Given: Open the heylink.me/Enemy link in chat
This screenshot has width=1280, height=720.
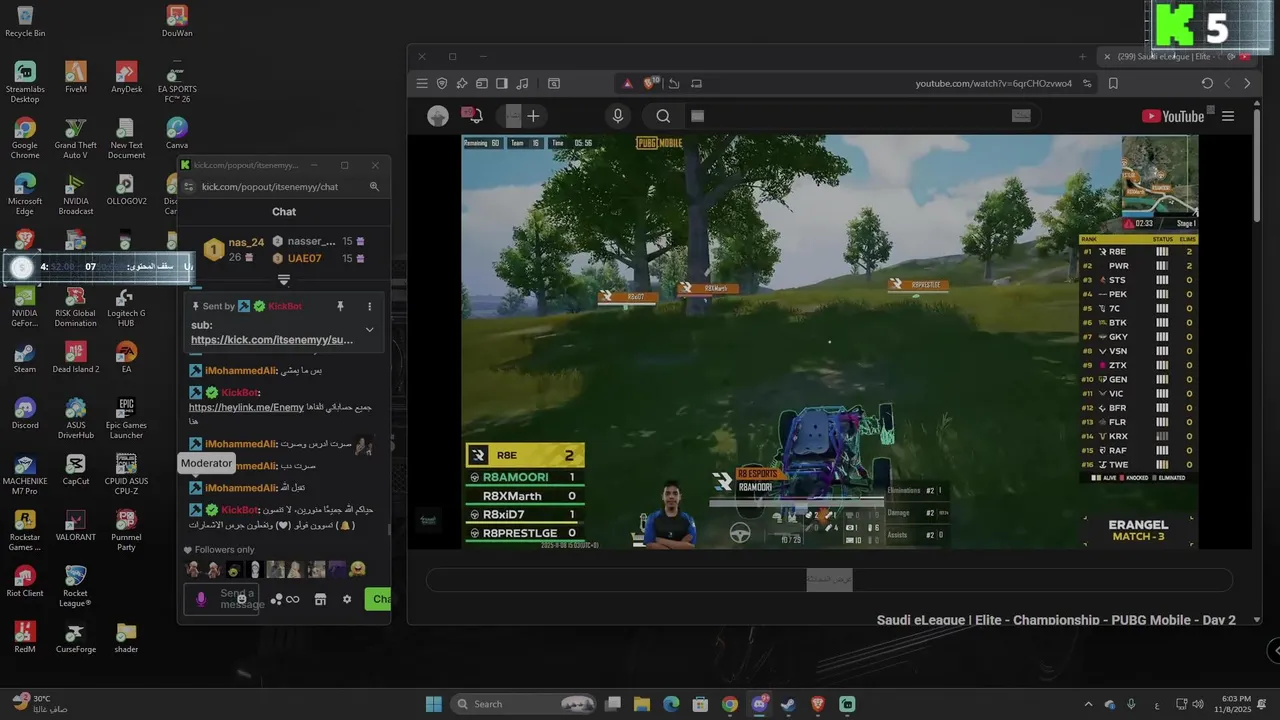Looking at the screenshot, I should (x=247, y=407).
